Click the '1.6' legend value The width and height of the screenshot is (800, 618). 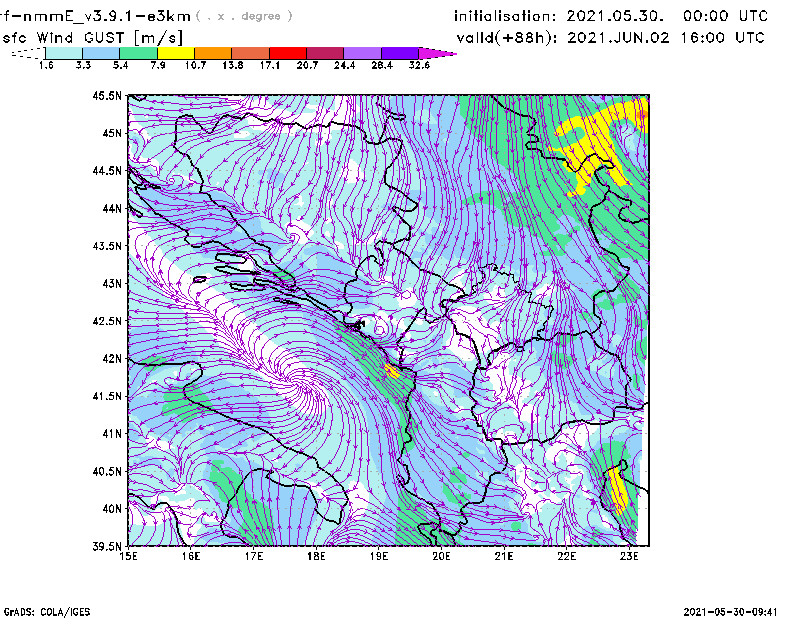tap(46, 65)
